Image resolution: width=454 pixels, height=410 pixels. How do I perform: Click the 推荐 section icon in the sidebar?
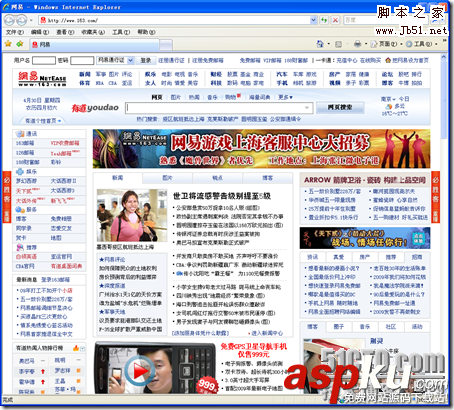[x=20, y=247]
